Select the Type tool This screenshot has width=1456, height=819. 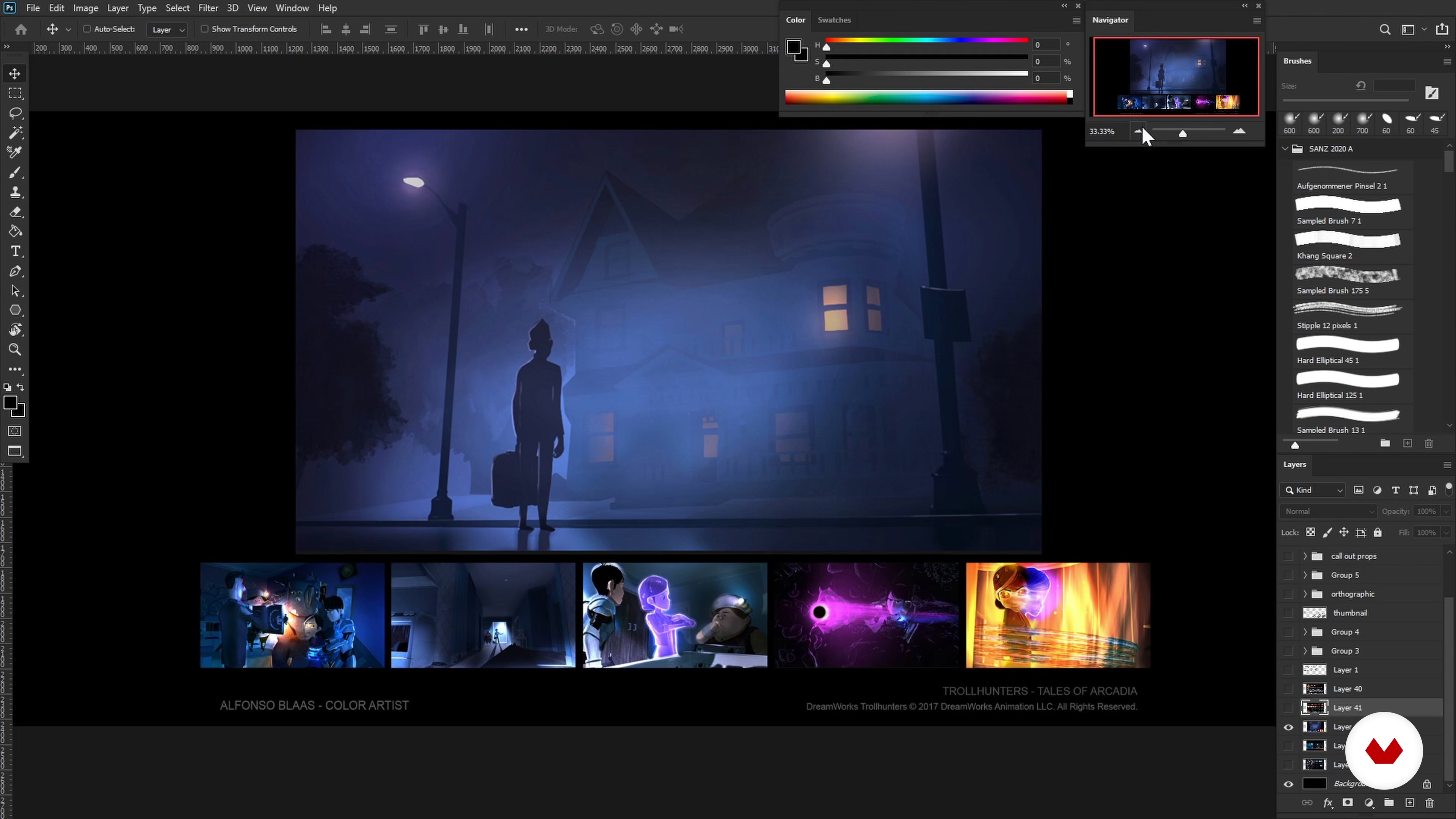tap(15, 251)
